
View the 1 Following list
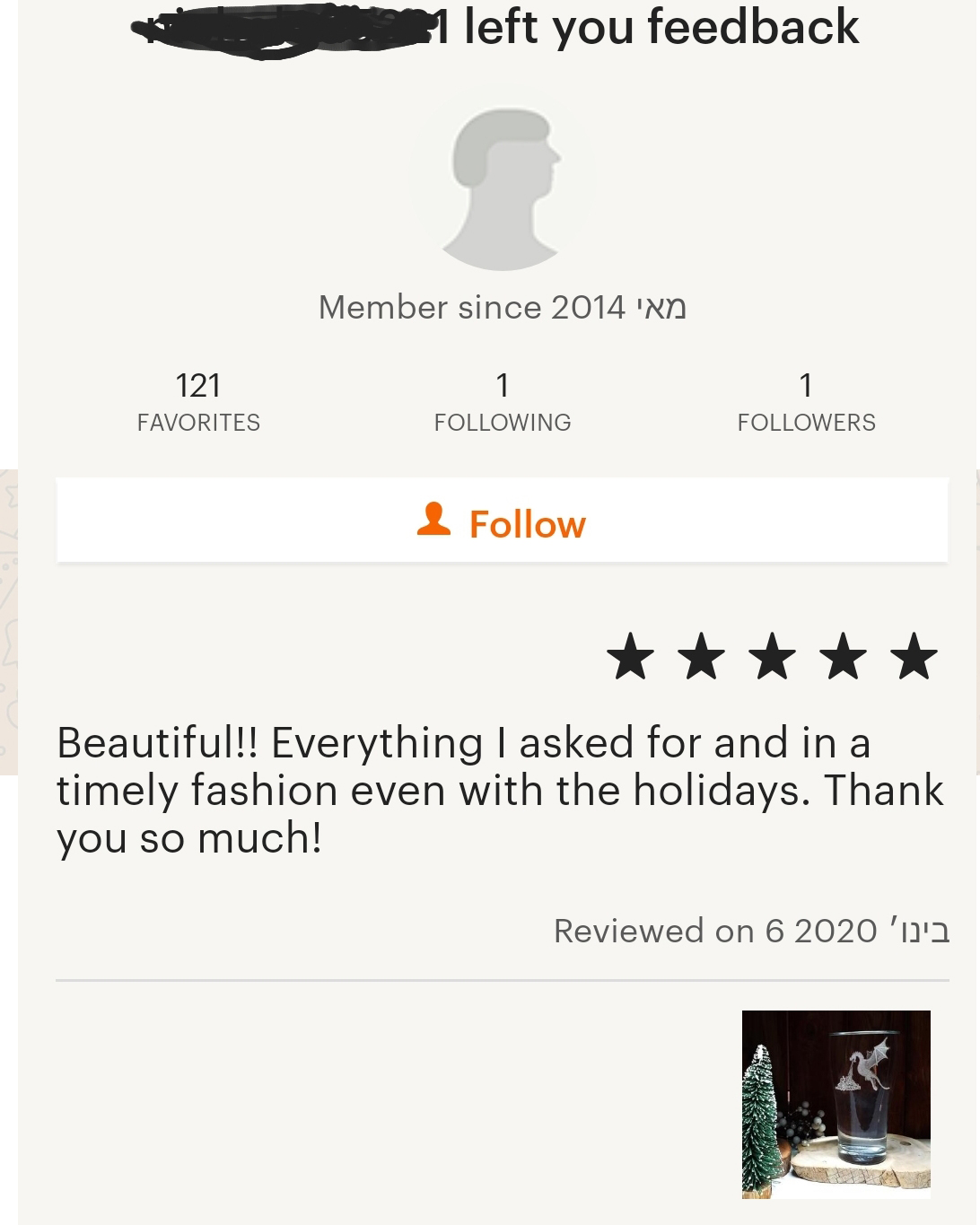(x=503, y=401)
